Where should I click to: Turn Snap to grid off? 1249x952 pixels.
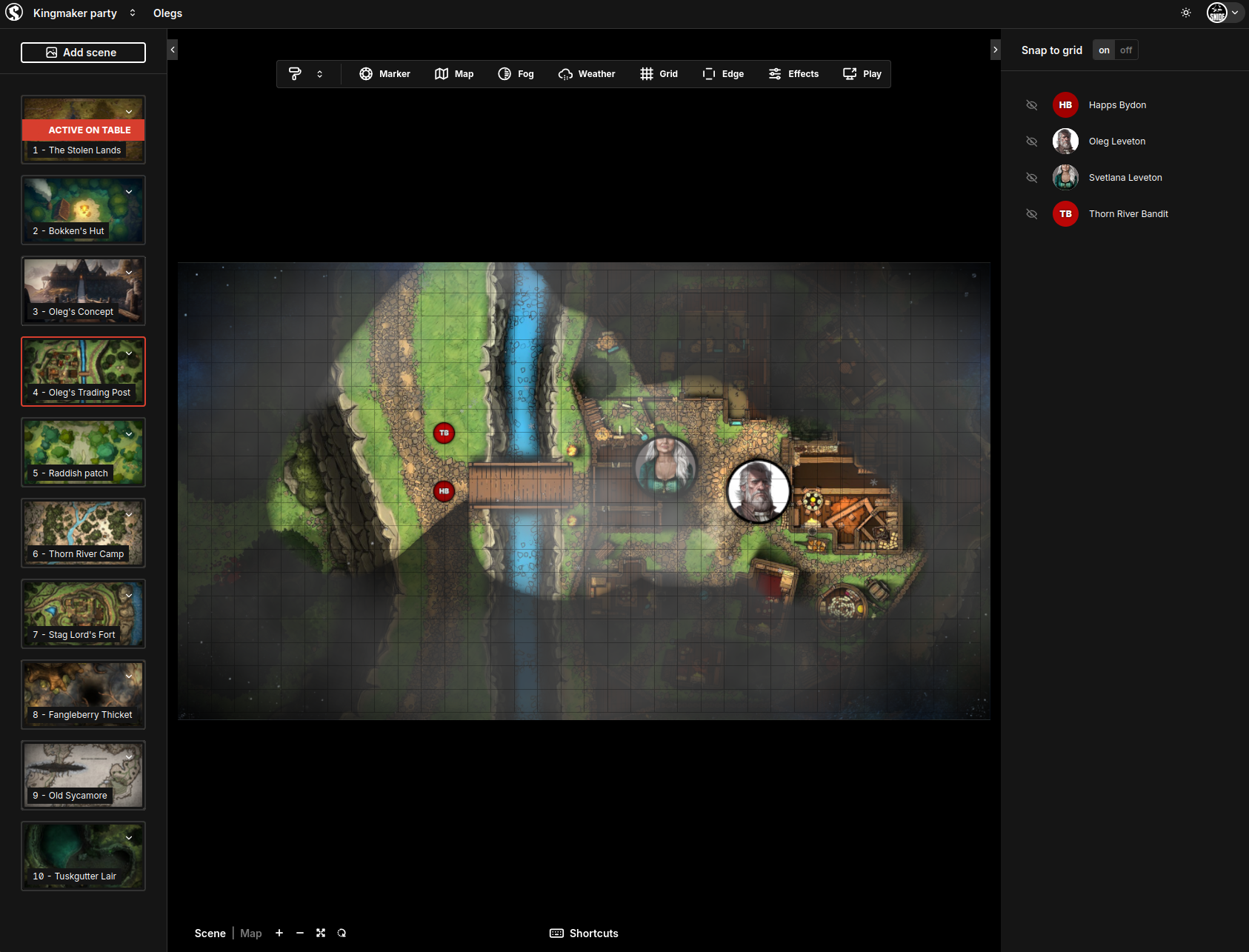(x=1126, y=50)
